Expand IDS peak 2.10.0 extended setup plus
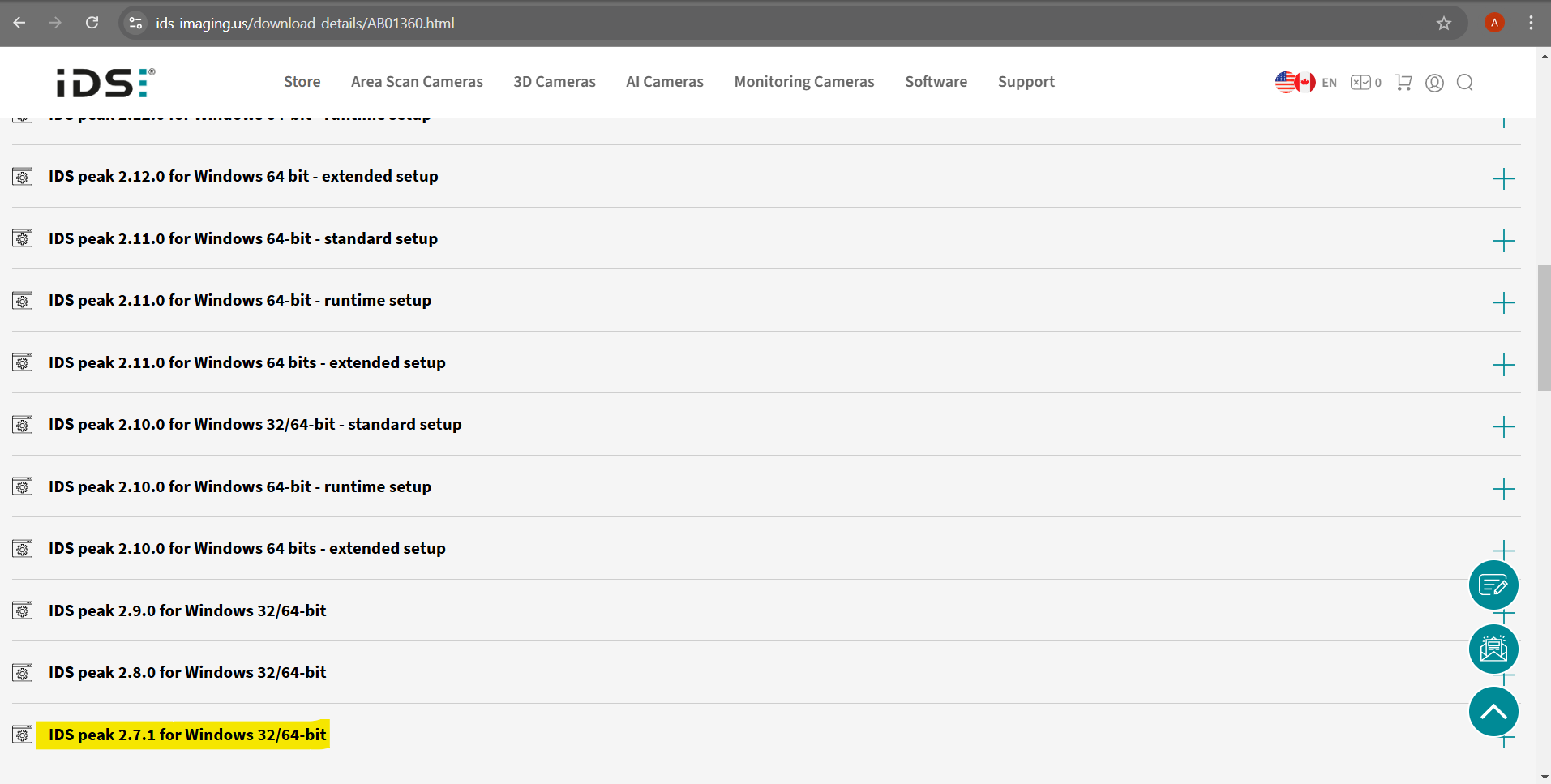Image resolution: width=1551 pixels, height=784 pixels. pos(1503,551)
